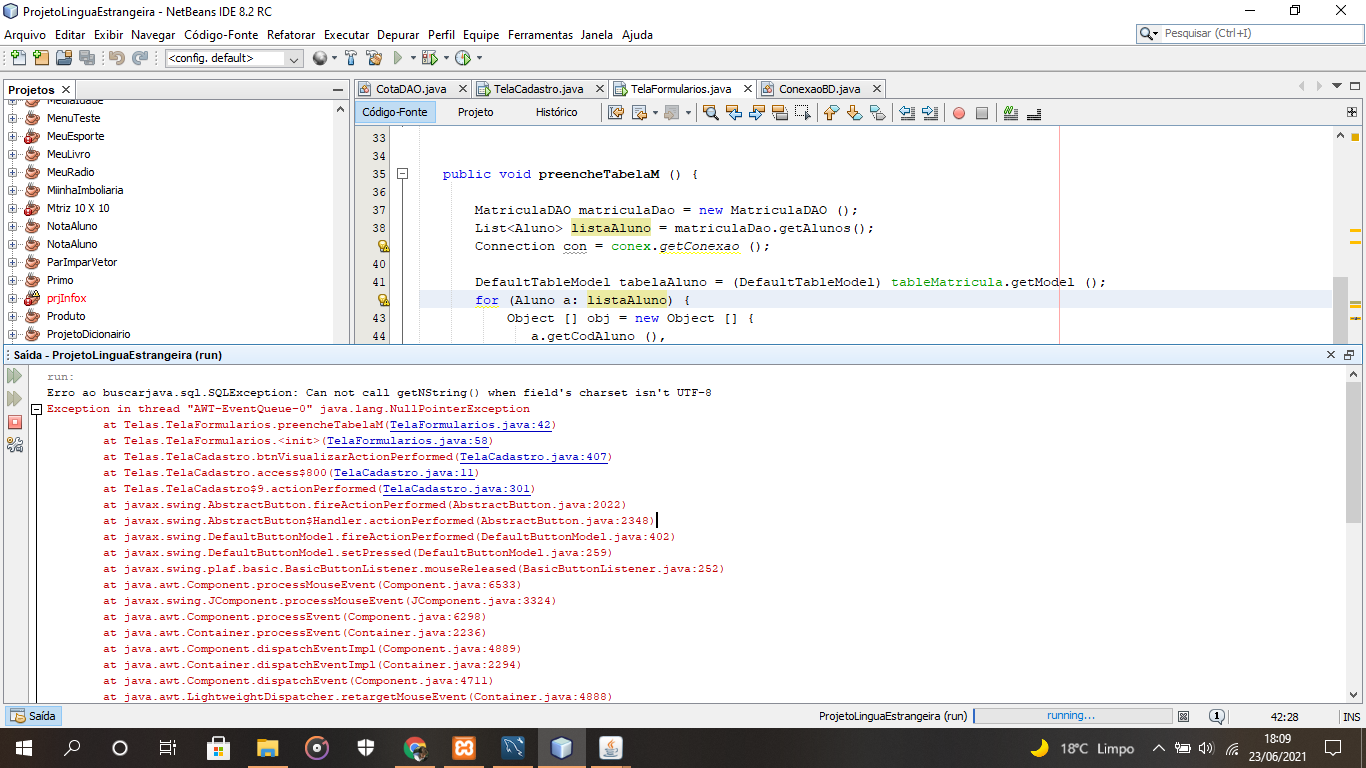
Task: Click the Undo arrow in the toolbar
Action: [x=115, y=58]
